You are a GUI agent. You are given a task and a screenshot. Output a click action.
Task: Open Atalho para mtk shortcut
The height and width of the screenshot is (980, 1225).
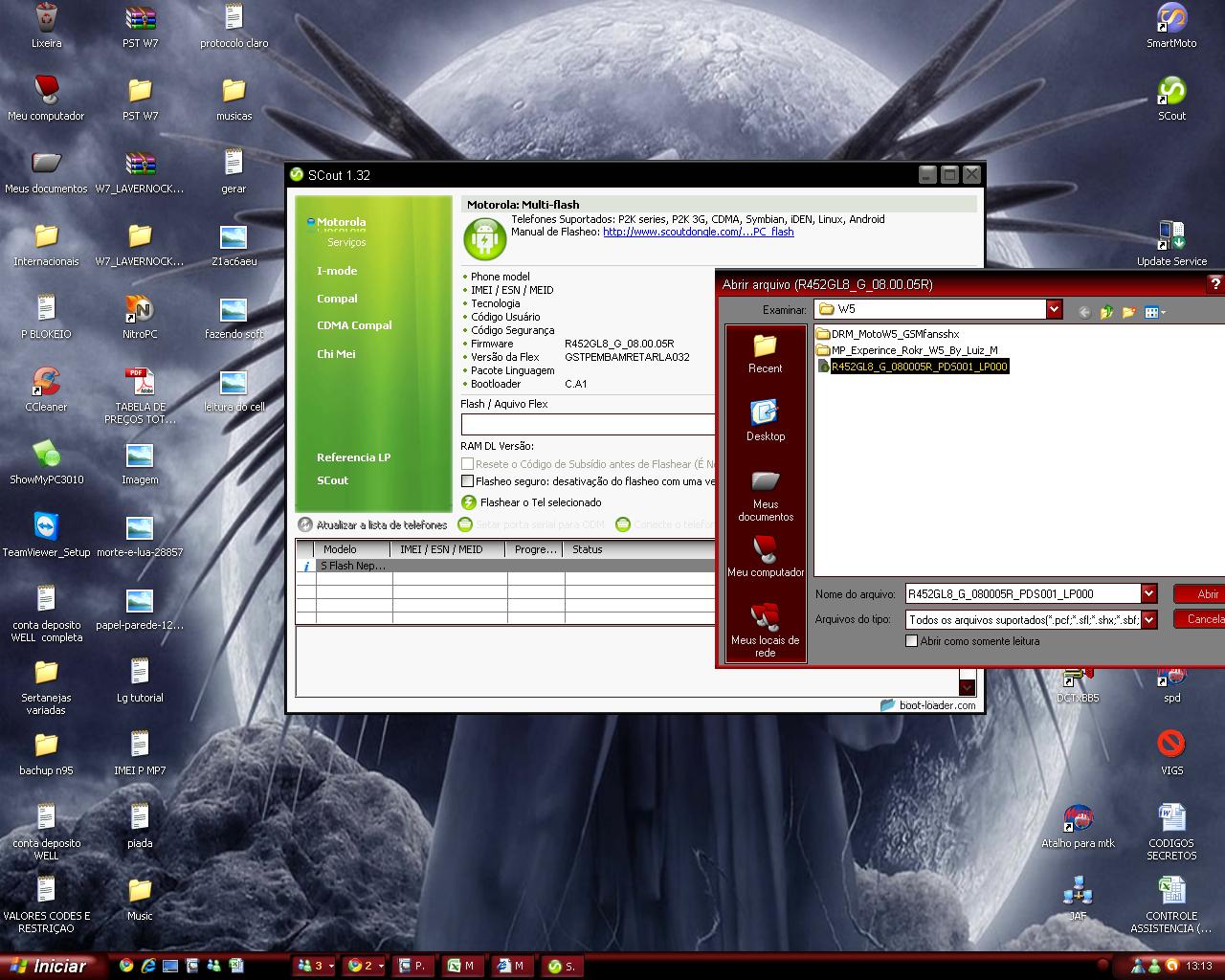coord(1078,826)
